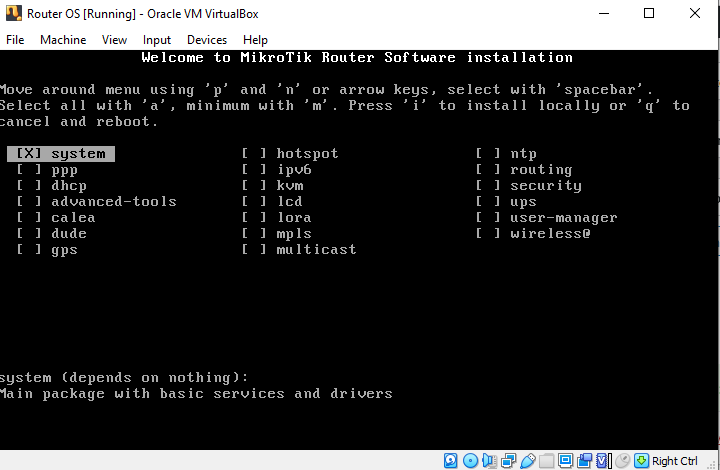Click the window resize grip in status bar
Screen dimensions: 720x470
[x=711, y=464]
